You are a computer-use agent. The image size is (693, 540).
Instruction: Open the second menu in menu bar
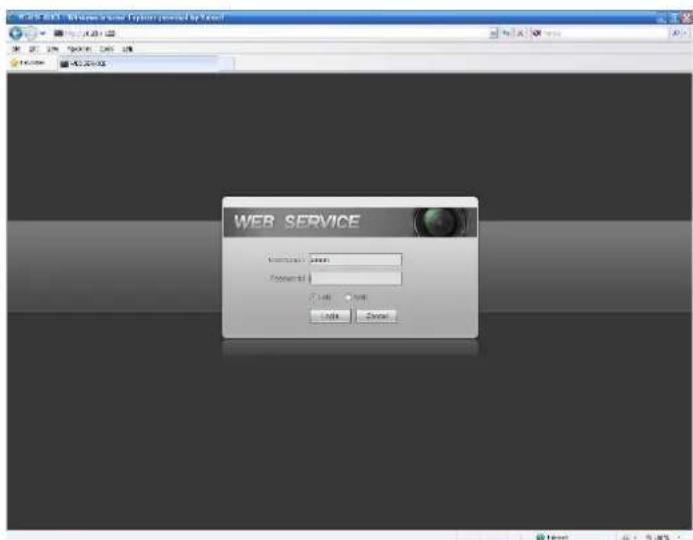point(33,49)
